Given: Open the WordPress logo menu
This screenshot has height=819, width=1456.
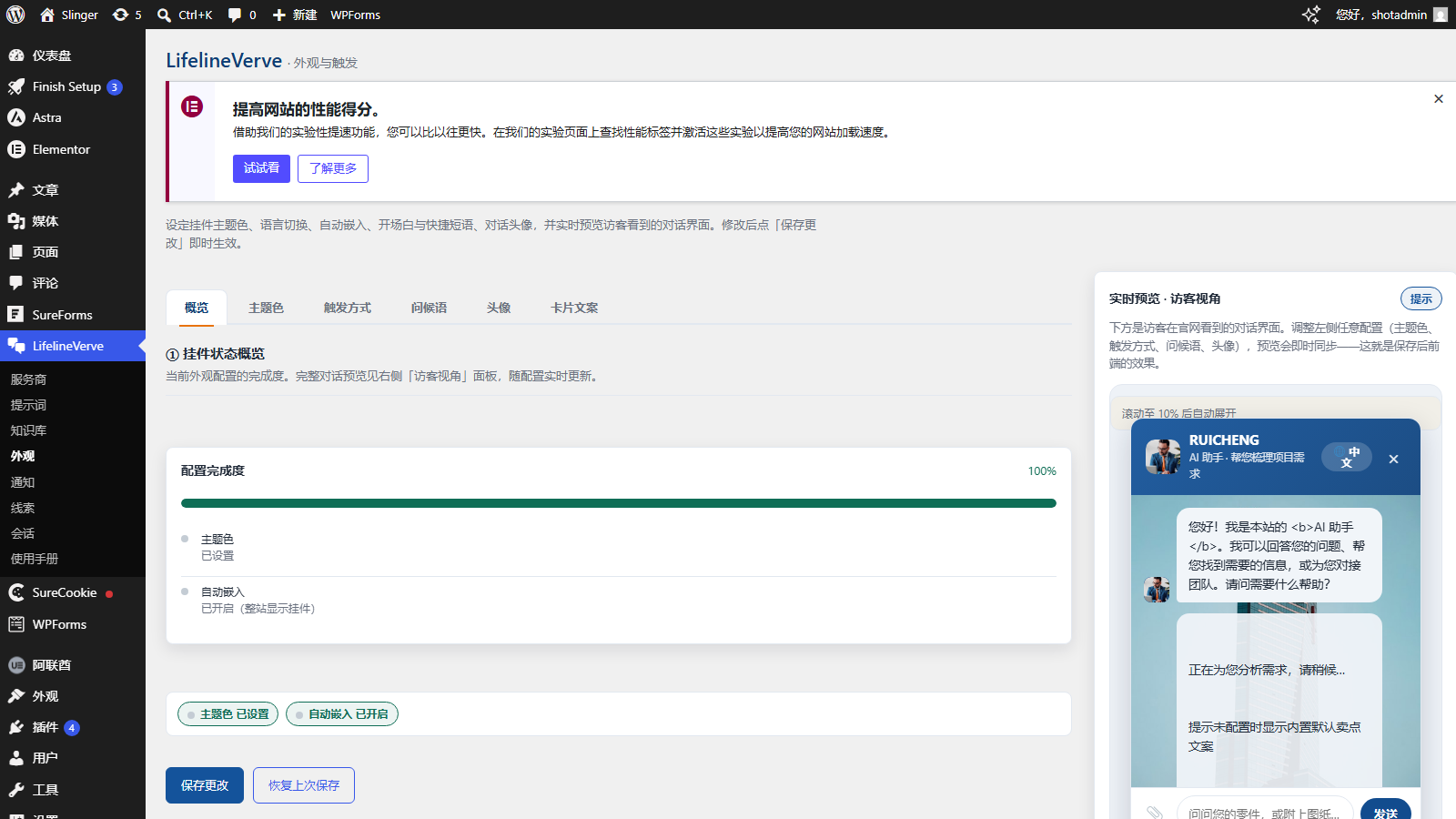Looking at the screenshot, I should point(15,15).
